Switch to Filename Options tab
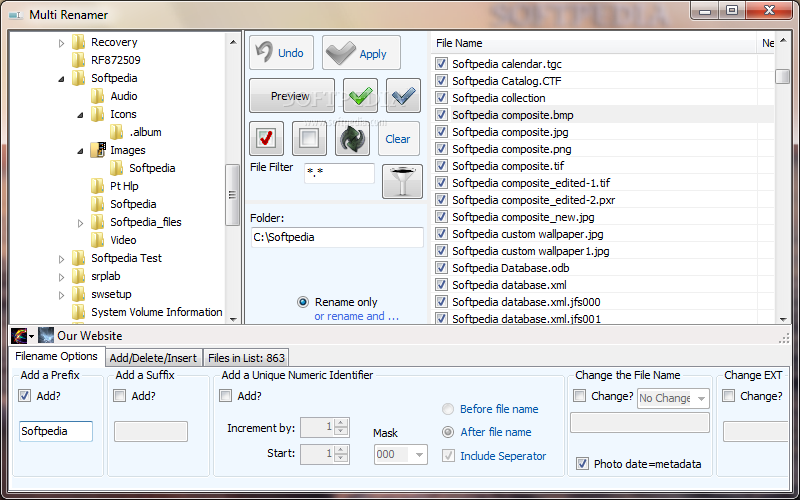The height and width of the screenshot is (500, 800). coord(57,356)
